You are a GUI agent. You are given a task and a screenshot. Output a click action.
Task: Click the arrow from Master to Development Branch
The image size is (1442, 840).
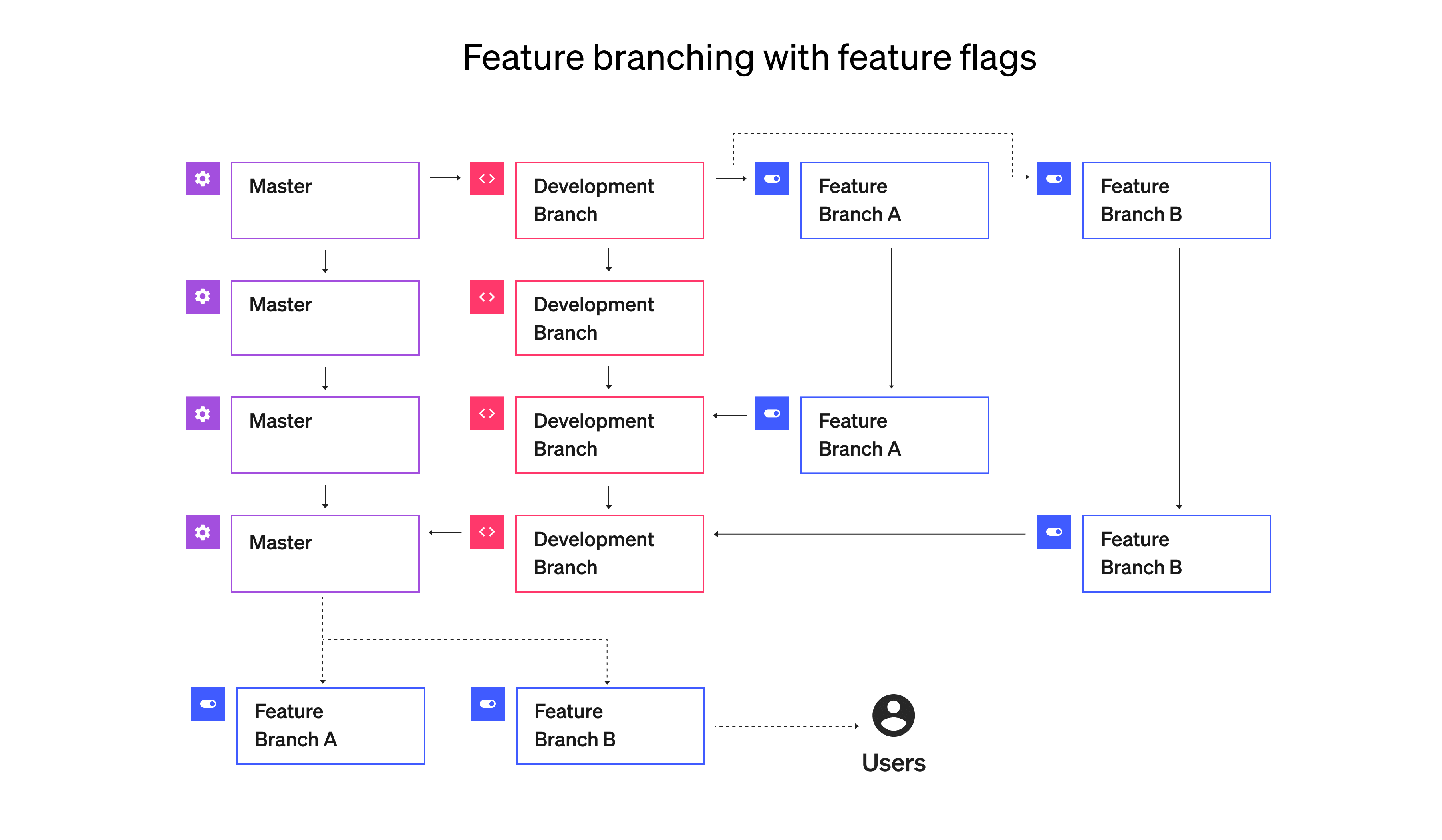(445, 178)
